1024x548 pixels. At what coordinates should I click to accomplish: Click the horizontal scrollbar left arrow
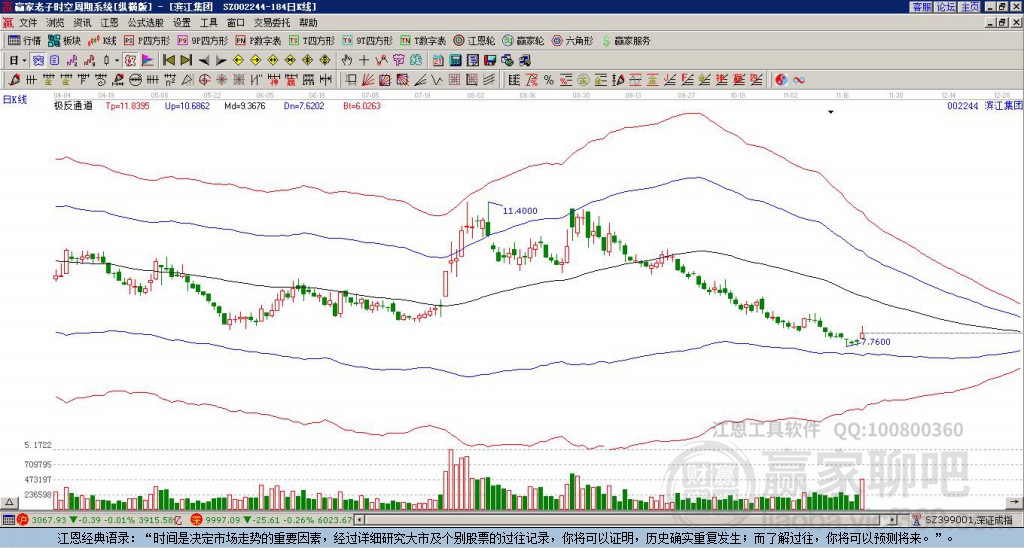click(360, 520)
